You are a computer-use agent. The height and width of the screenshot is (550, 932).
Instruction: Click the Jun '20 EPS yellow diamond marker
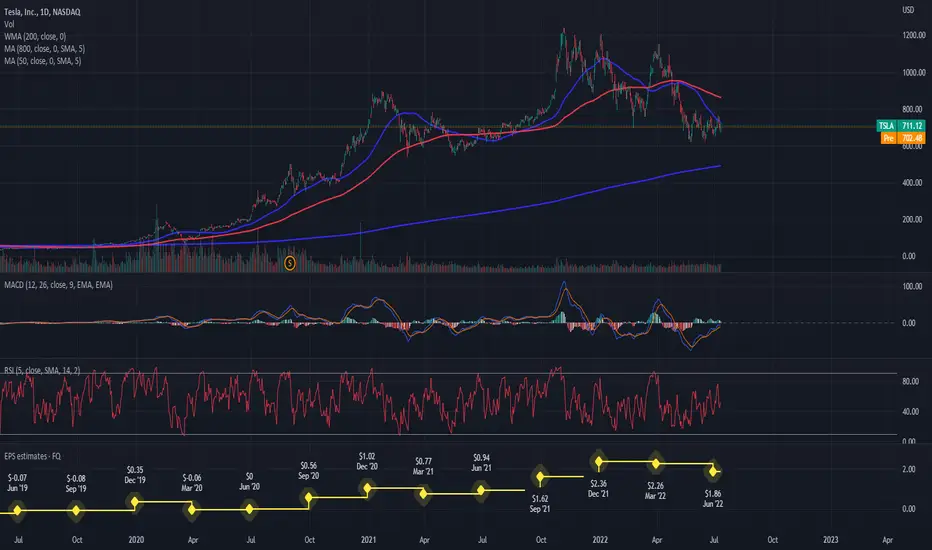(x=250, y=509)
